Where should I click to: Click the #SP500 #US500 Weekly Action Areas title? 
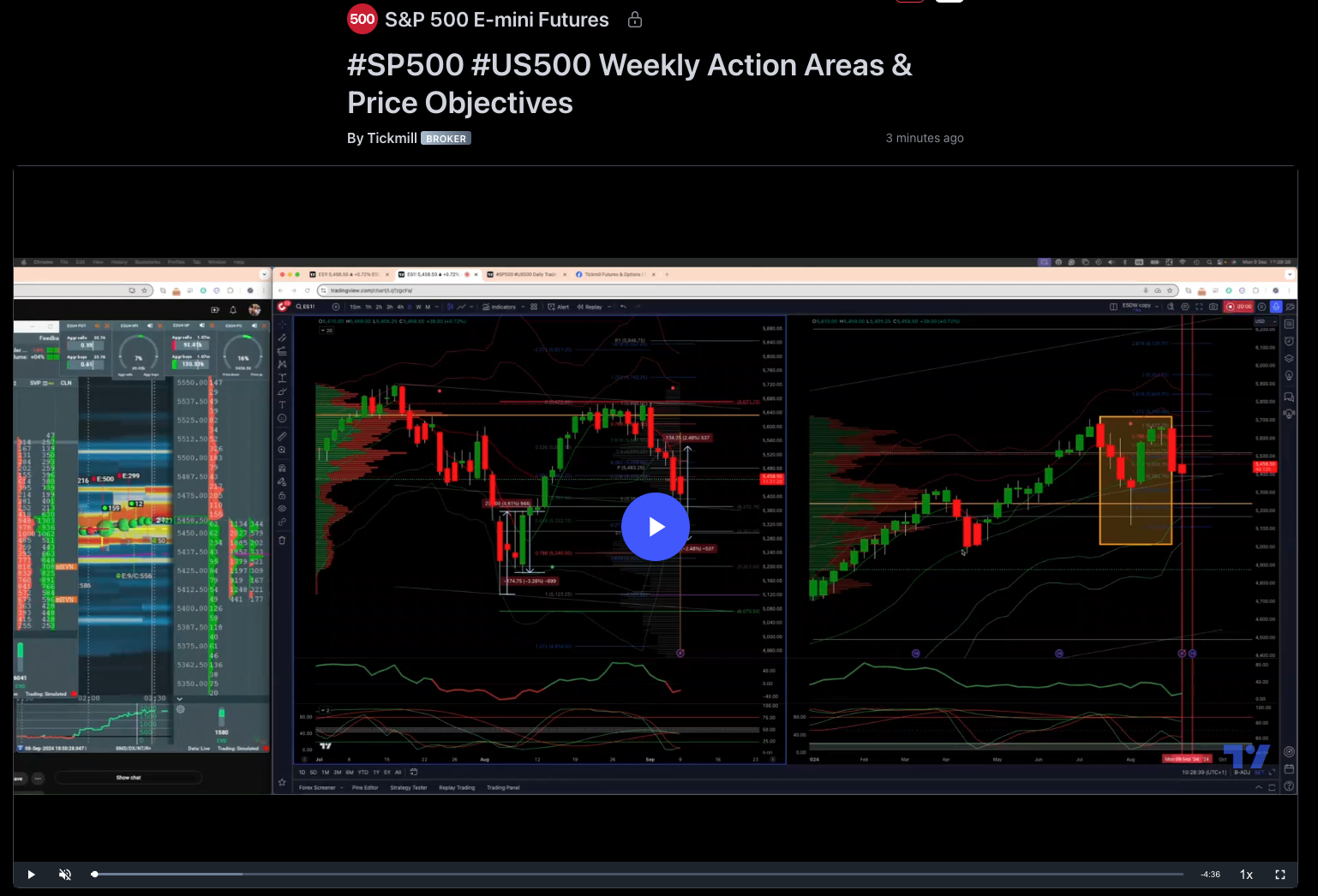pos(630,84)
